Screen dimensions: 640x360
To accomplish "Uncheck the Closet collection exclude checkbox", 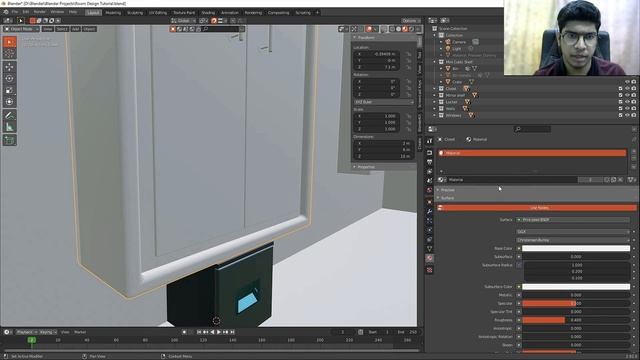I will tap(620, 88).
